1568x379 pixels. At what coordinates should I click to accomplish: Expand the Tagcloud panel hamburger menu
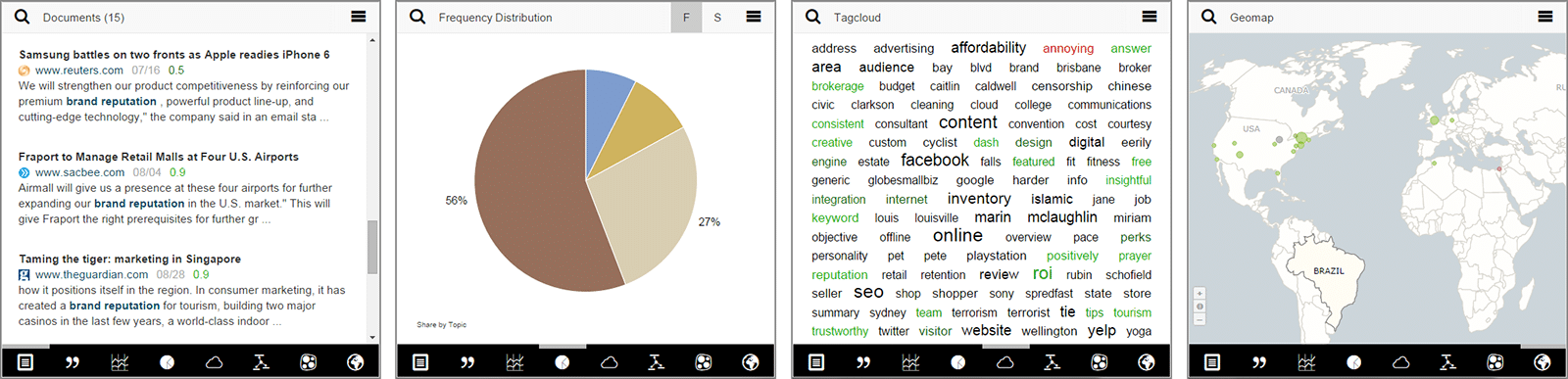coord(1150,17)
